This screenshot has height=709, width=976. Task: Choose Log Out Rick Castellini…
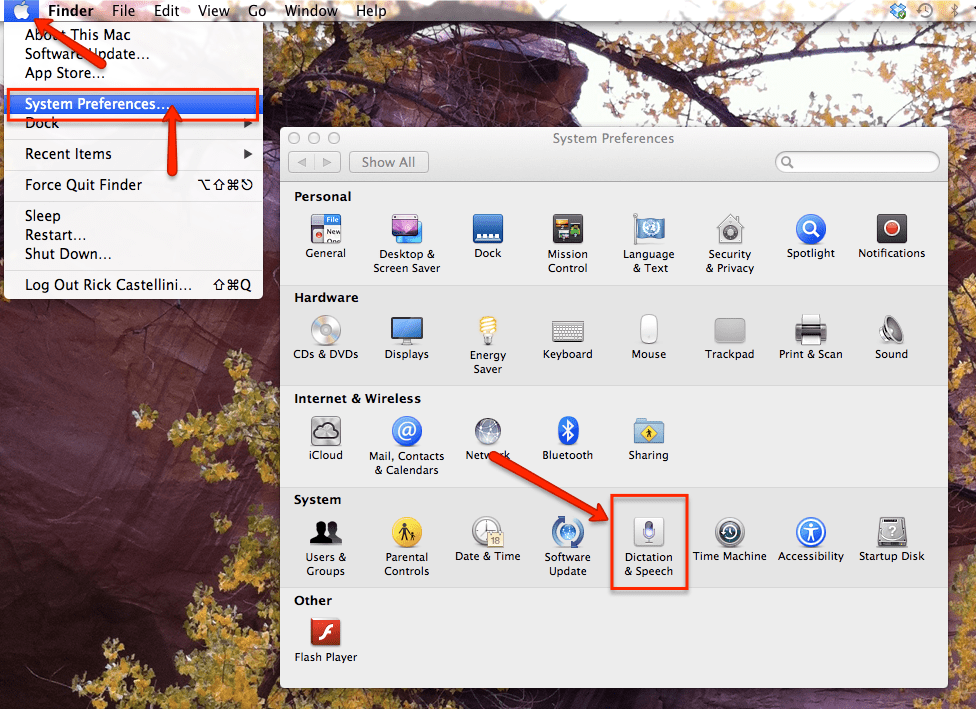click(x=133, y=285)
